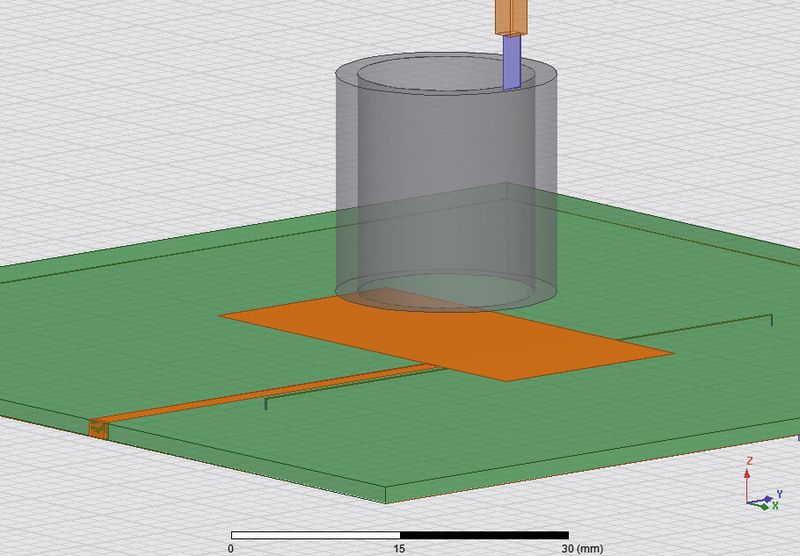This screenshot has width=800, height=556.
Task: Select the orange rectangular patch on substrate
Action: 447,334
